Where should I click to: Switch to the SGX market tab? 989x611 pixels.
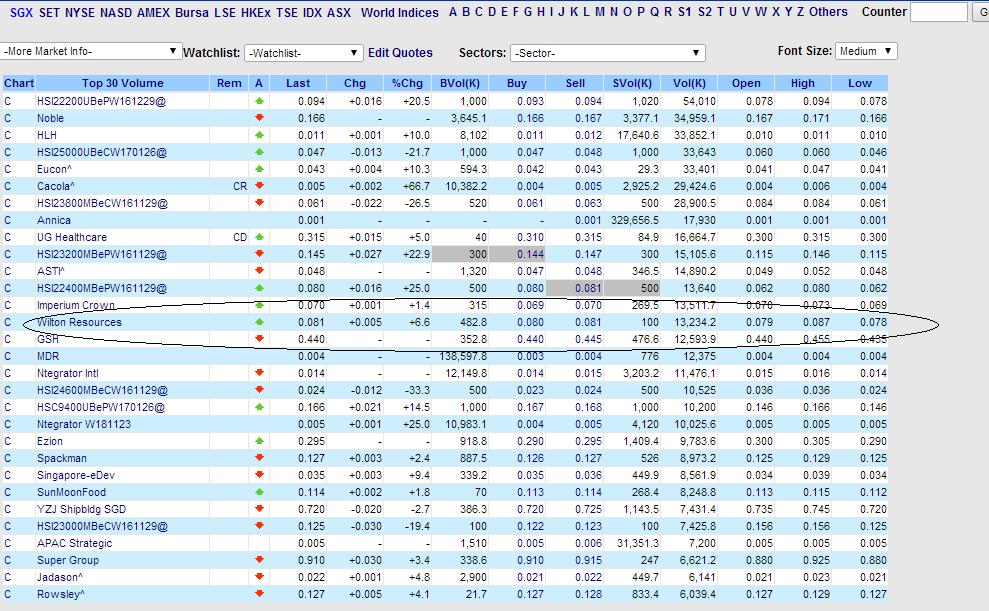pos(21,13)
